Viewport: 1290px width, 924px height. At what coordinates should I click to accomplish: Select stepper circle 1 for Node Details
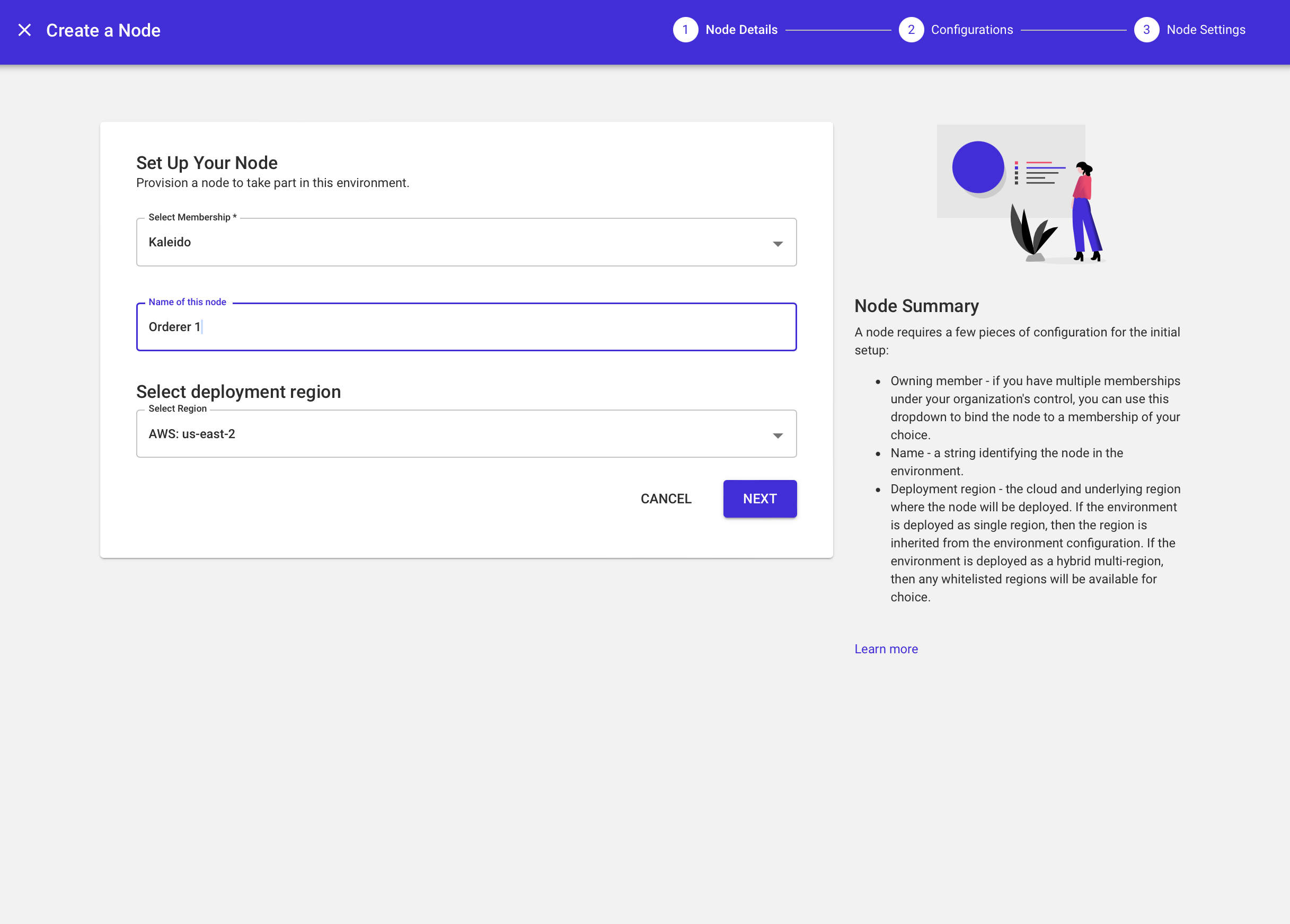685,30
